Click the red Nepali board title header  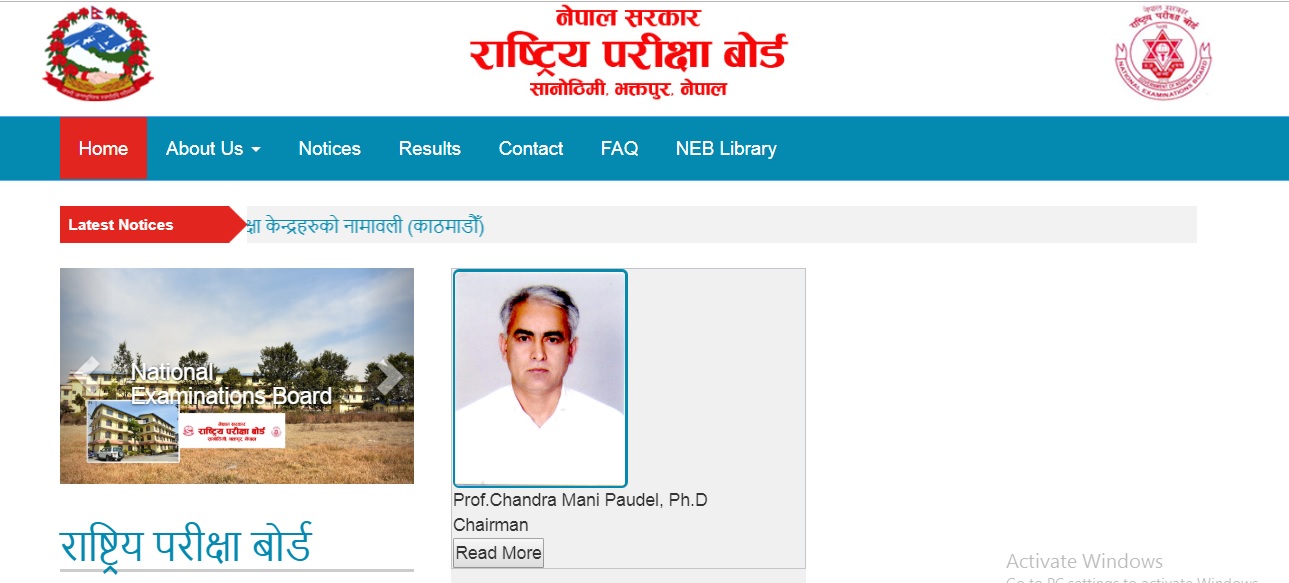pyautogui.click(x=628, y=53)
